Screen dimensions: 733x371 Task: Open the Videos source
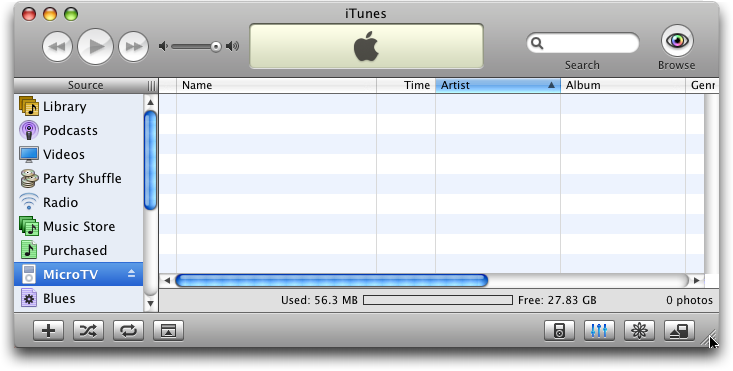point(79,154)
